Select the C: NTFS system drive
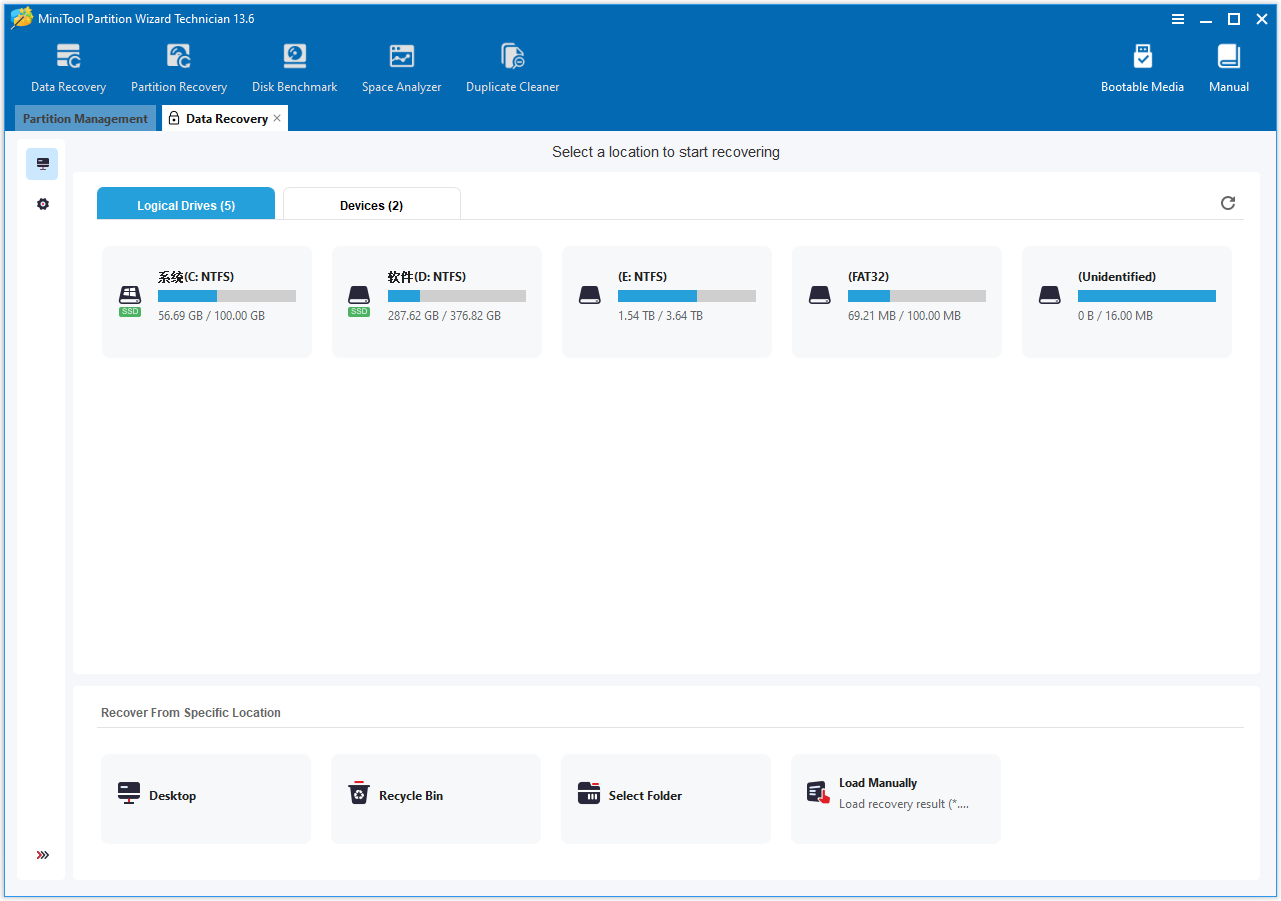Screen dimensions: 1281x901 (x=207, y=302)
